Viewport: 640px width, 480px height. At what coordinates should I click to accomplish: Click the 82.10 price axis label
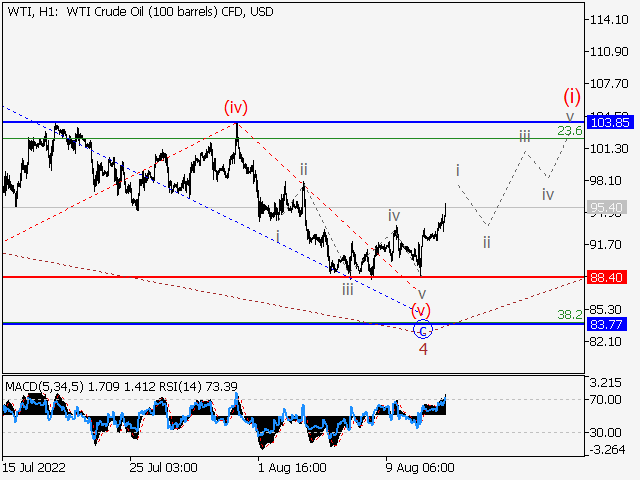pyautogui.click(x=606, y=341)
